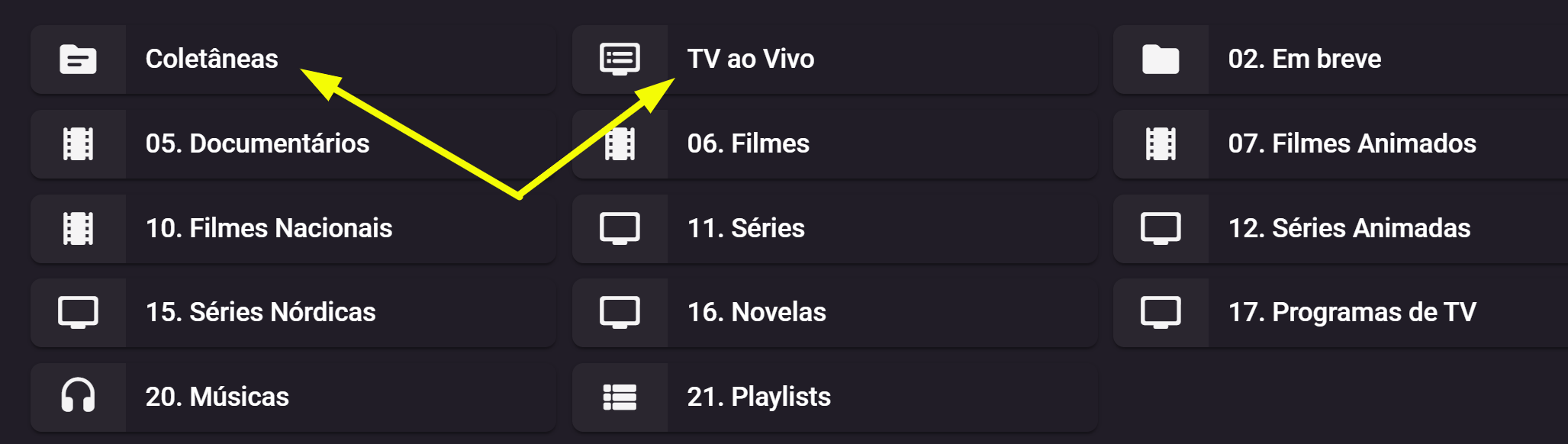Image resolution: width=1568 pixels, height=444 pixels.
Task: Click the Playlists list icon
Action: pos(620,397)
